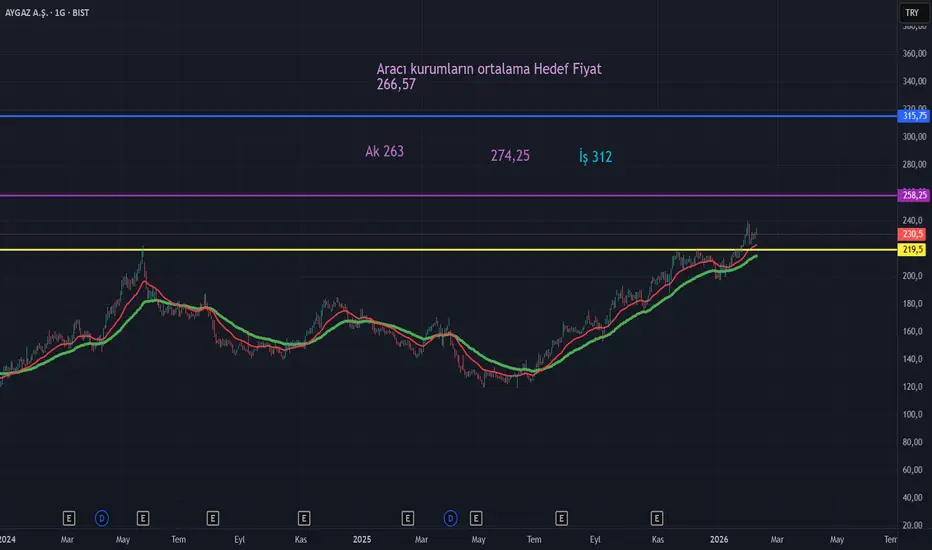Select the 'İş 312' text annotation
This screenshot has width=932, height=550.
tap(595, 156)
